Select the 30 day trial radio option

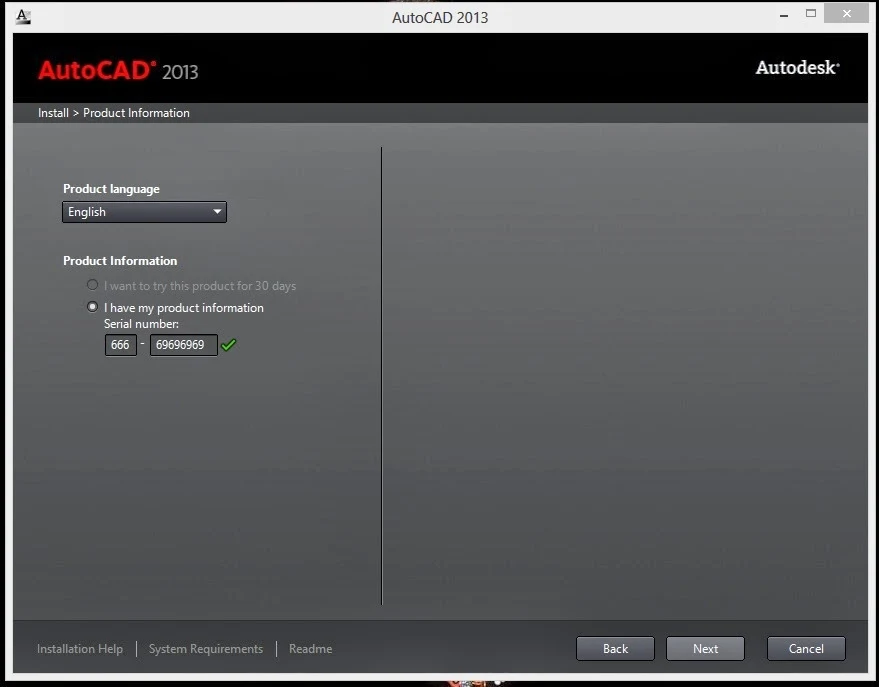[92, 285]
